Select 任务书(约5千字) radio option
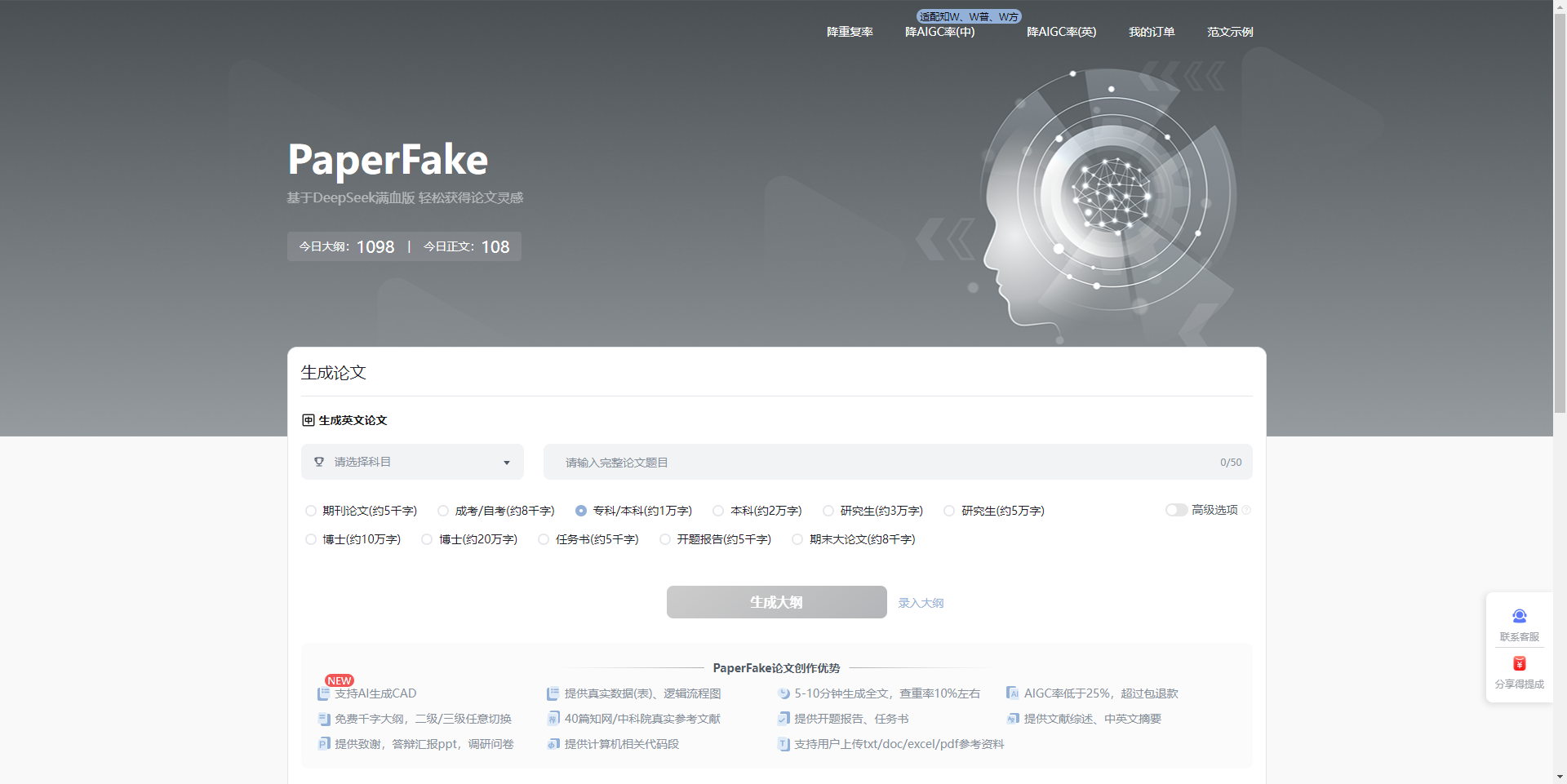 (x=544, y=539)
